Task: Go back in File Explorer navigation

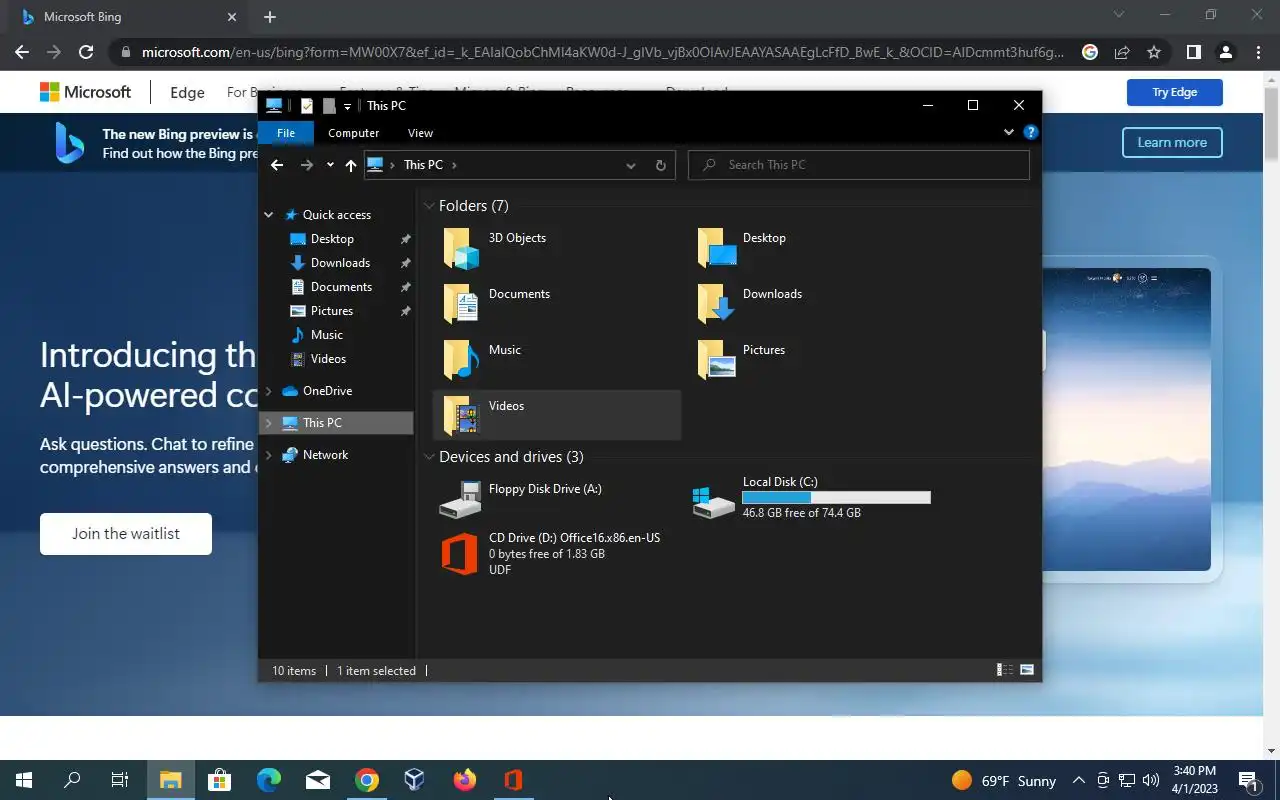Action: click(x=277, y=165)
